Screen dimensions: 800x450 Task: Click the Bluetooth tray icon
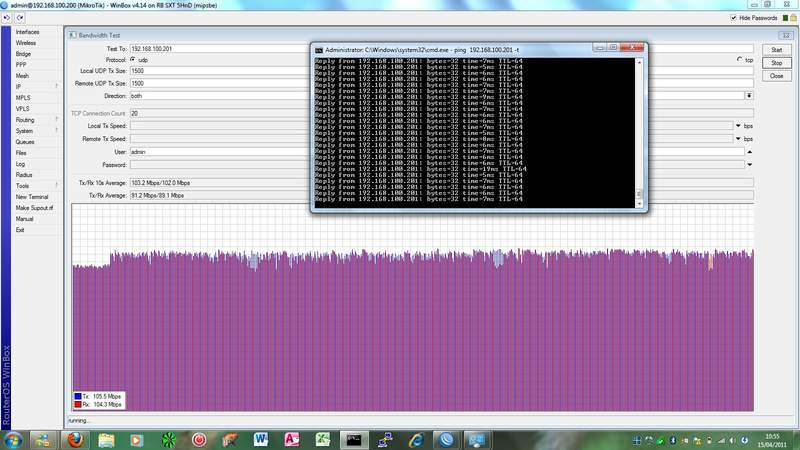point(672,440)
